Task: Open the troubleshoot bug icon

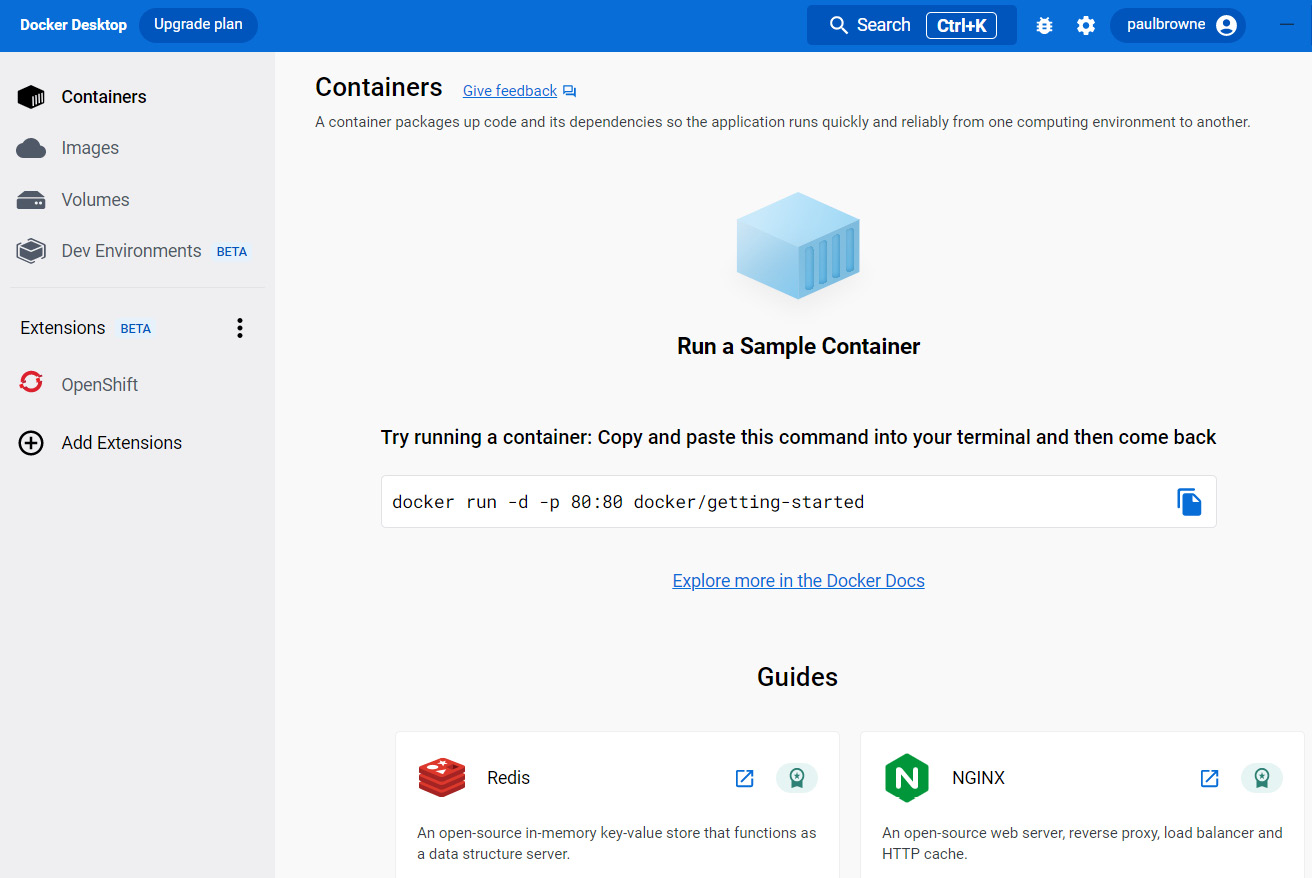Action: click(1044, 25)
